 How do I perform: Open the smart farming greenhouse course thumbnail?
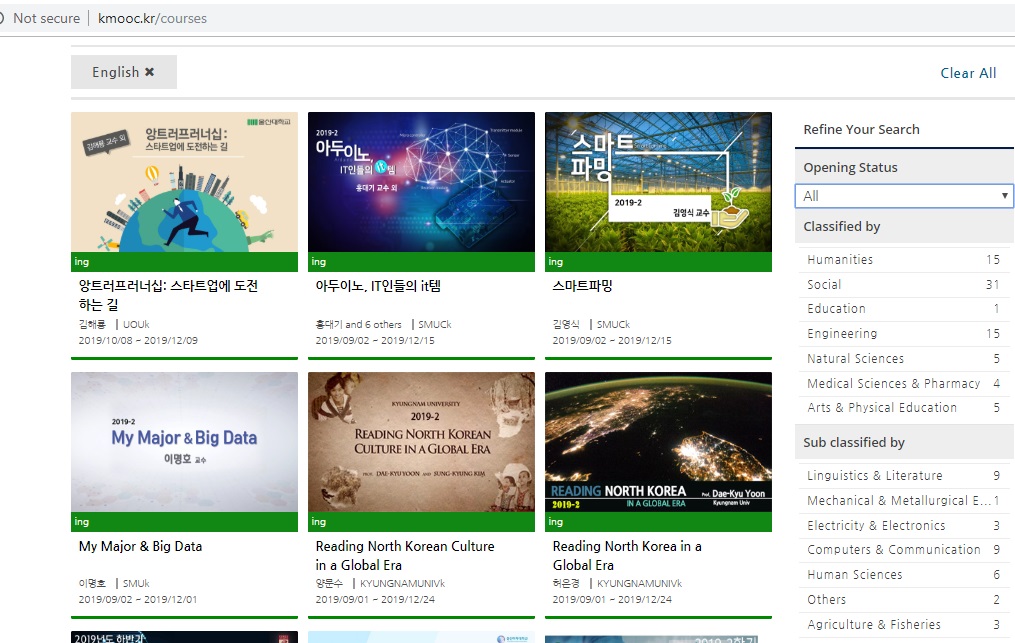[658, 182]
